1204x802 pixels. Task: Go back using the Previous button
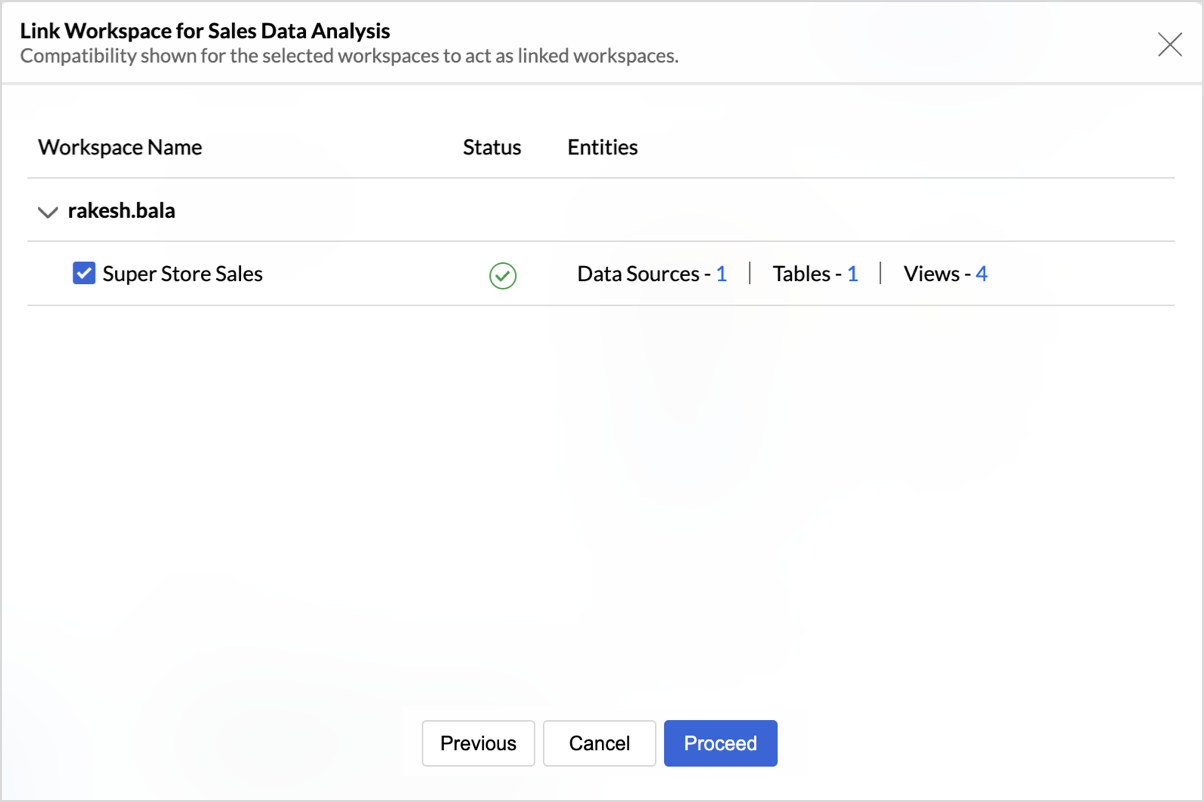click(478, 743)
